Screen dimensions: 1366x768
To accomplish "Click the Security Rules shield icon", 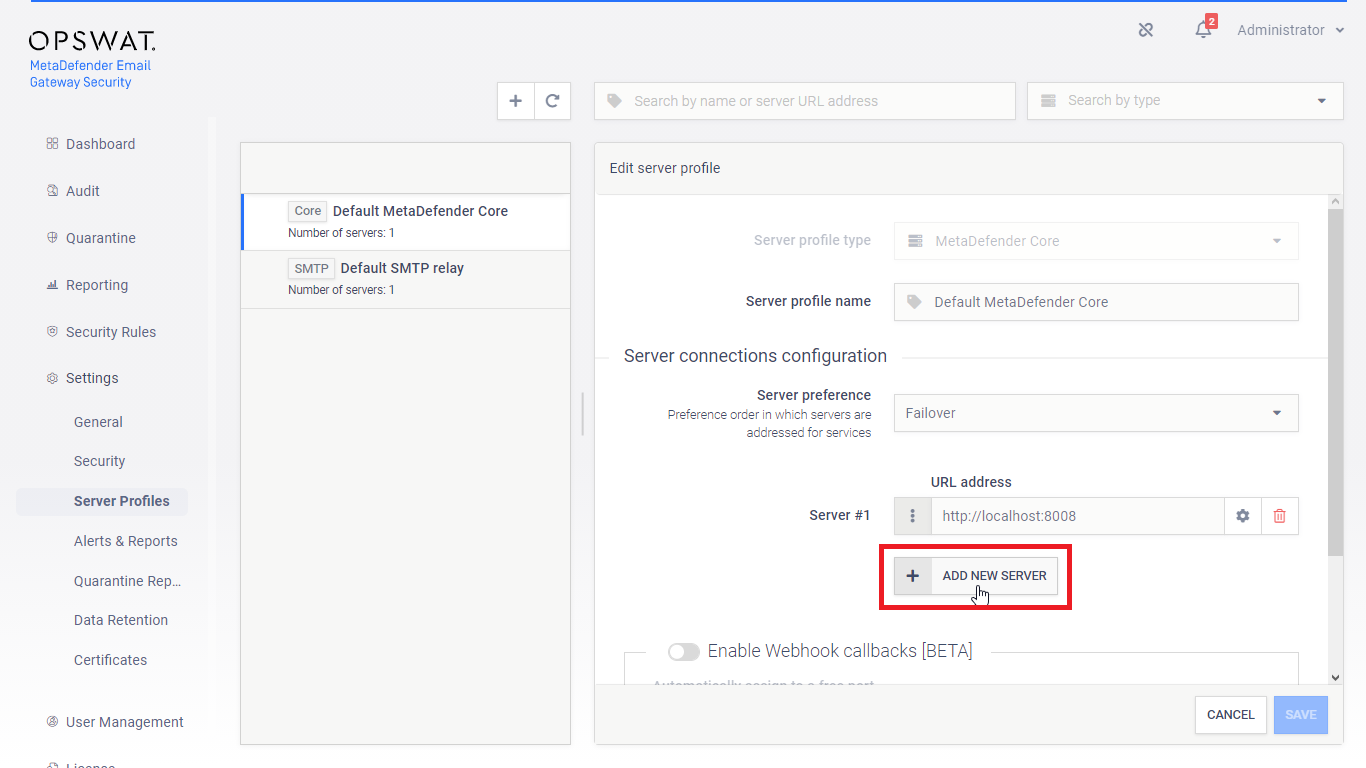I will point(52,332).
